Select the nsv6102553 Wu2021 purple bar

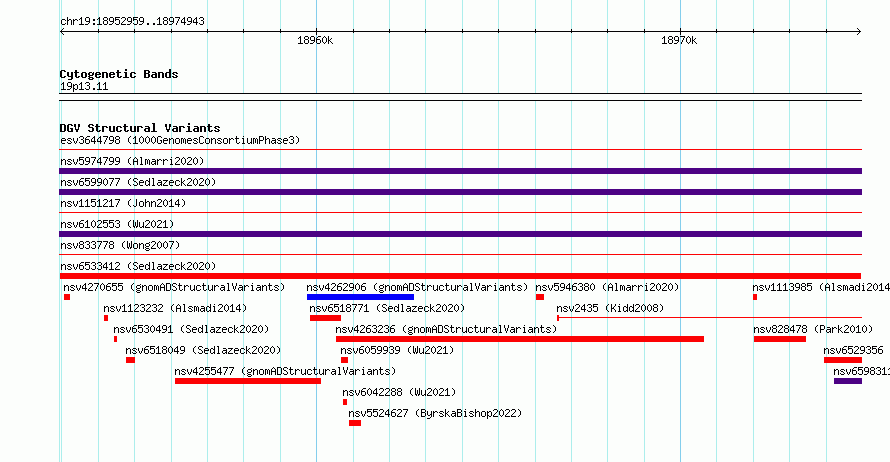[x=460, y=234]
